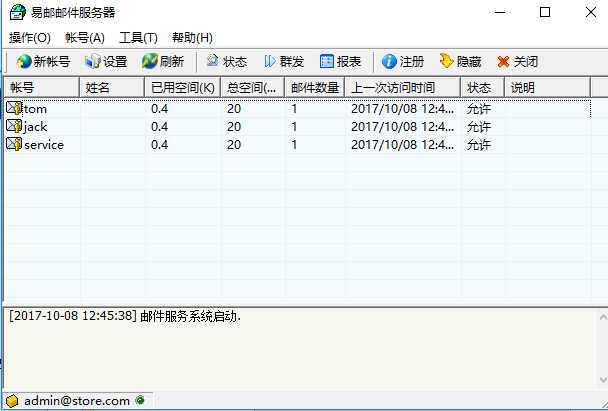This screenshot has height=411, width=608.
Task: Open the 状态 status toolbar item
Action: click(226, 62)
